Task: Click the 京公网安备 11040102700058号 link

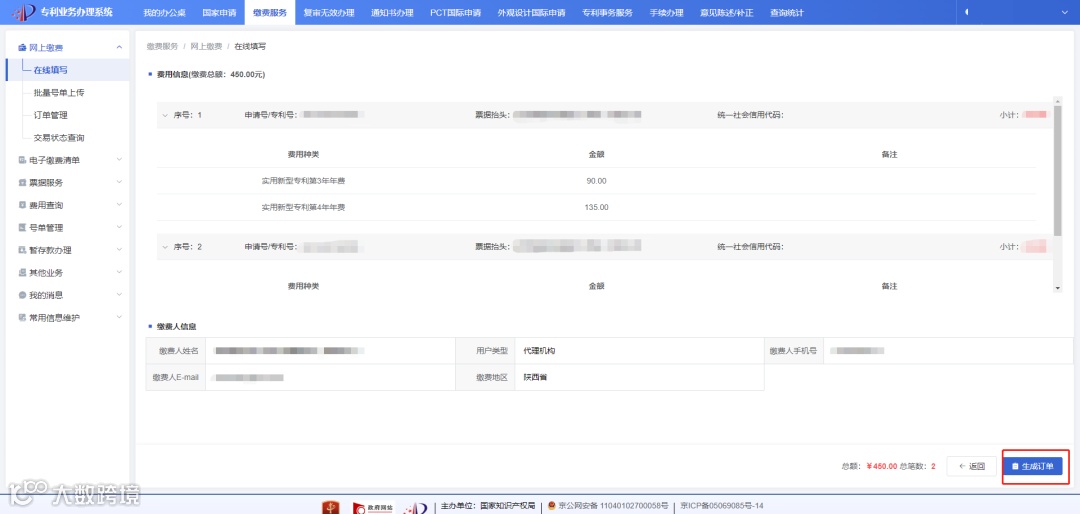Action: pyautogui.click(x=614, y=506)
